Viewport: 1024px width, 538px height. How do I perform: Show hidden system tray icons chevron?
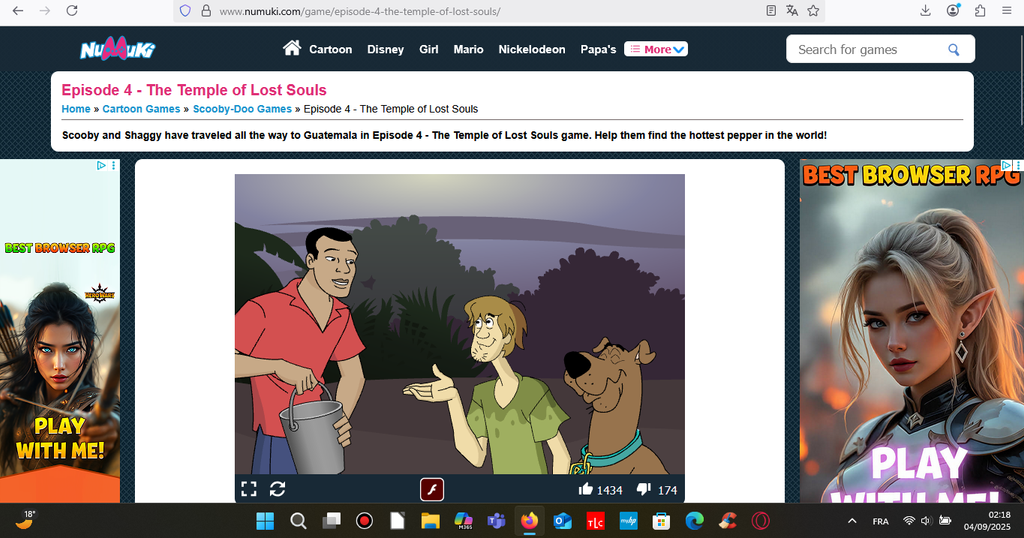point(852,521)
